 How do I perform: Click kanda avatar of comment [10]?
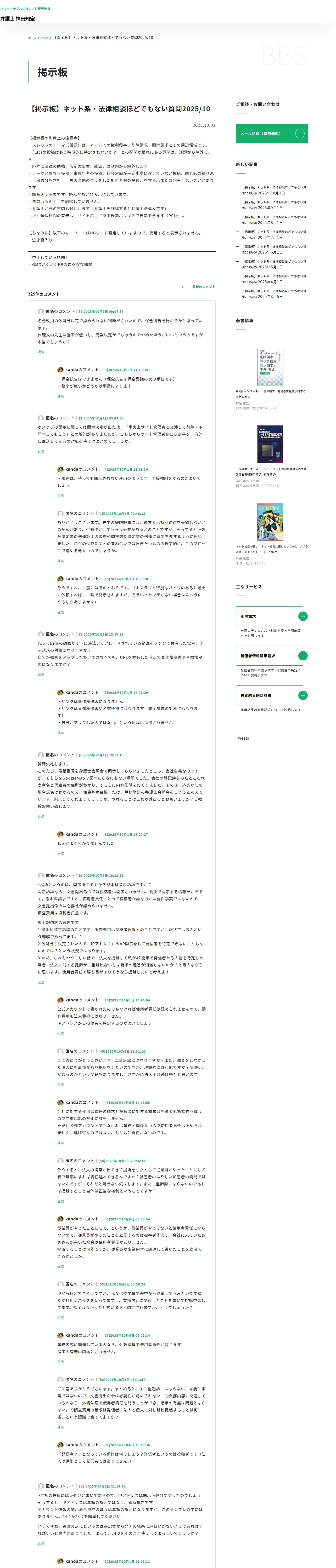tap(60, 1000)
